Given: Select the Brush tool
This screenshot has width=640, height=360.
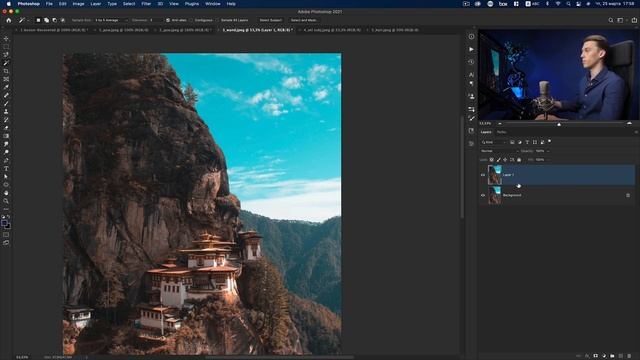Looking at the screenshot, I should [x=6, y=103].
